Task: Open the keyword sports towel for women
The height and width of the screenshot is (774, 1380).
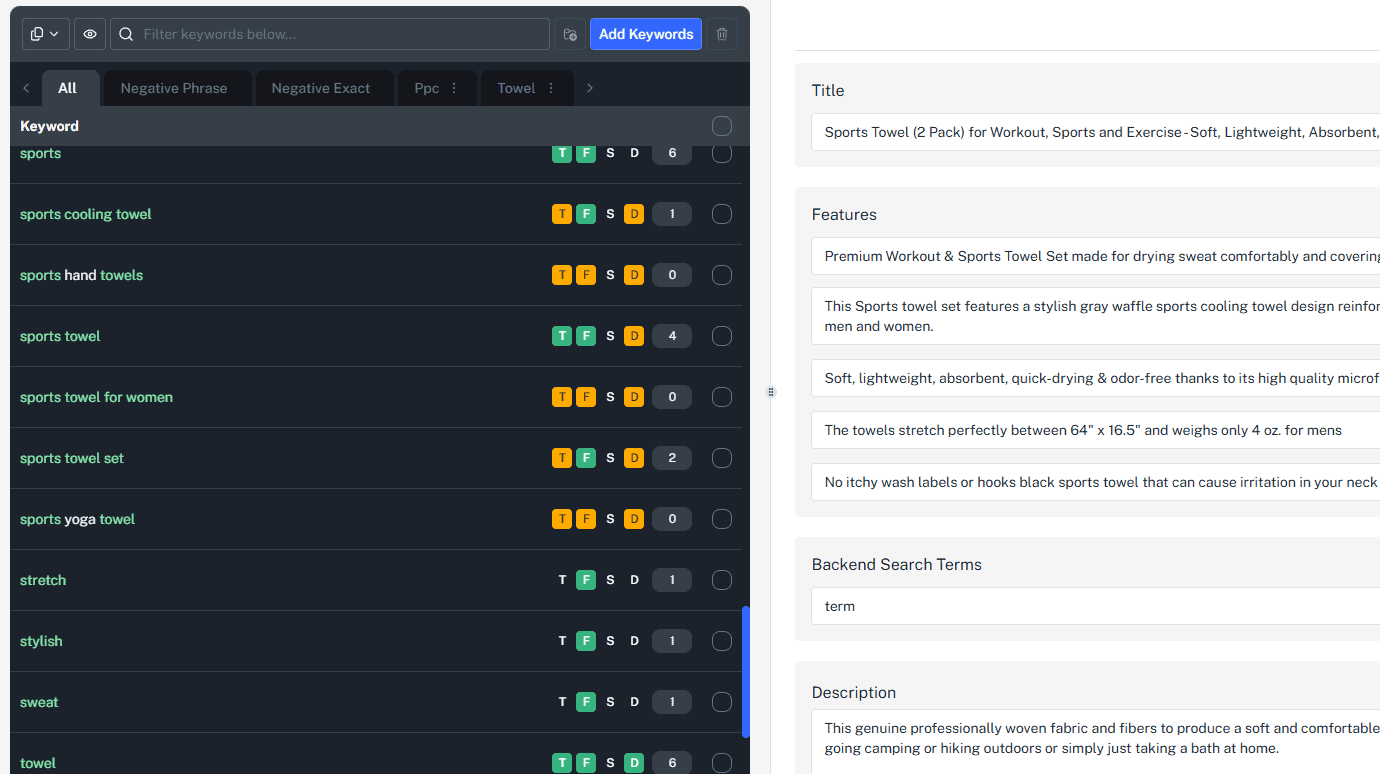Action: [x=96, y=397]
